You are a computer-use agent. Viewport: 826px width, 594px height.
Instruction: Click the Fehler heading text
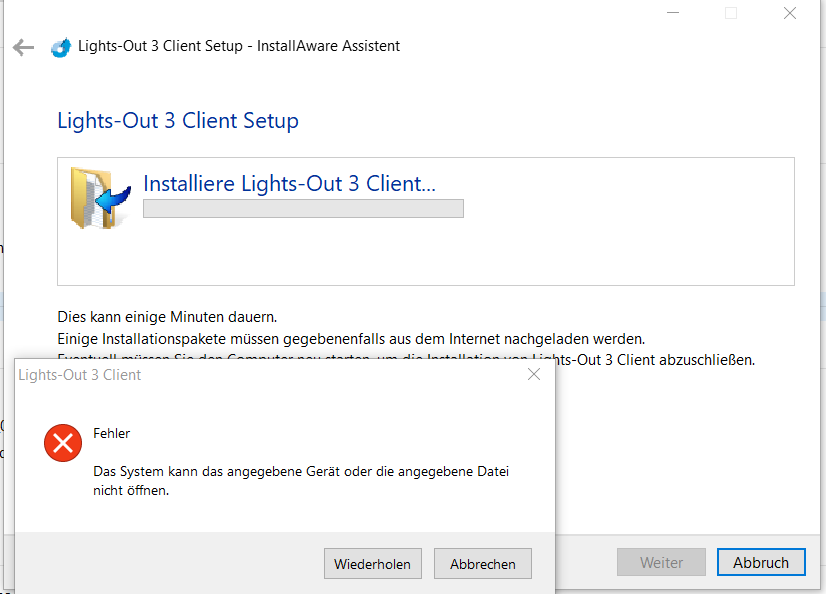(111, 434)
